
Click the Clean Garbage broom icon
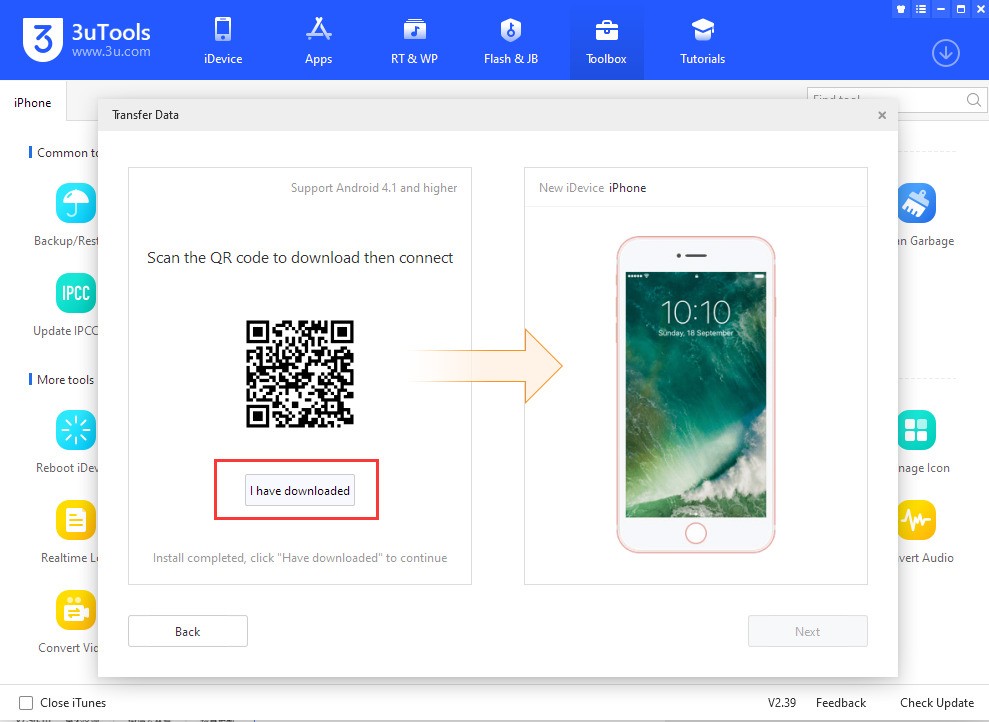pyautogui.click(x=916, y=203)
